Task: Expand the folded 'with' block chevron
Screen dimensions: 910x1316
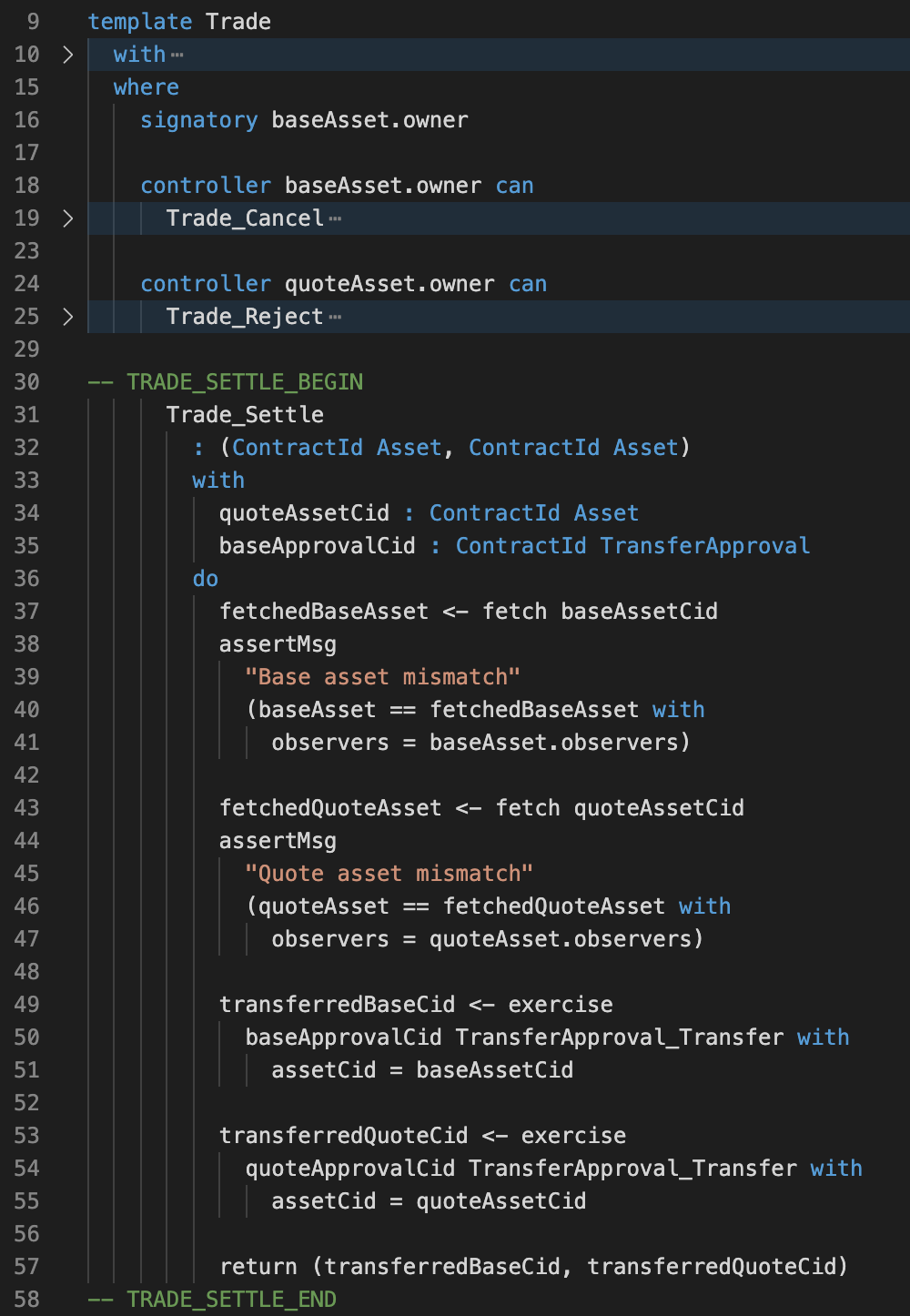Action: coord(67,55)
